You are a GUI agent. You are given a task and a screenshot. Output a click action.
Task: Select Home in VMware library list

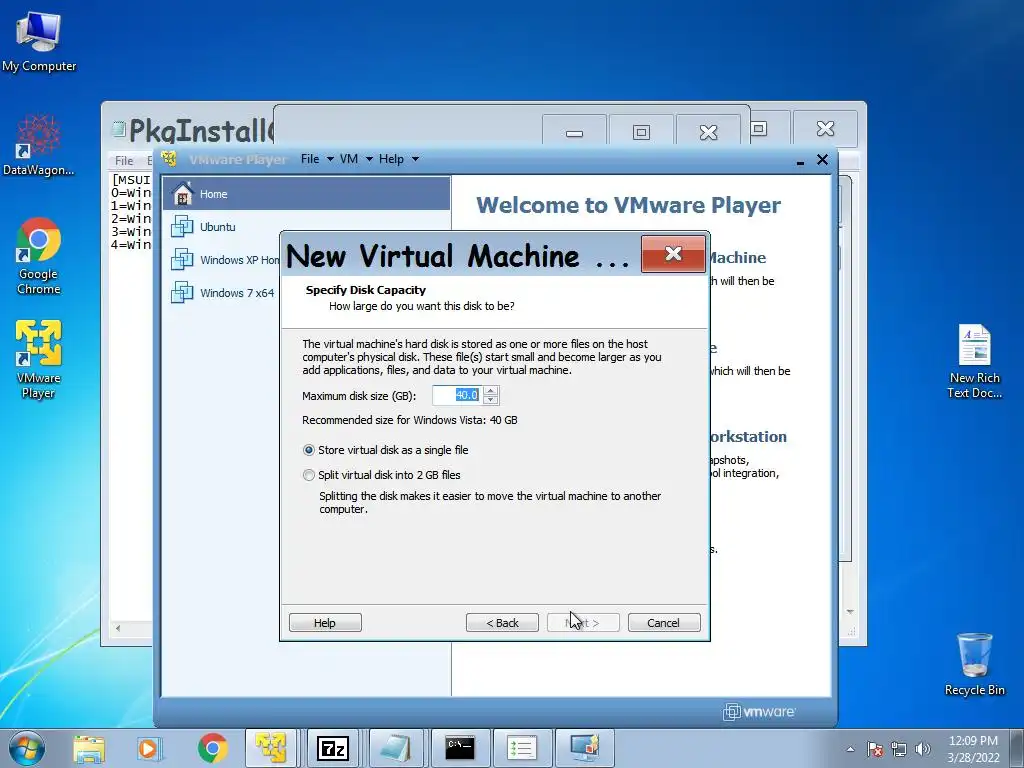pos(306,193)
